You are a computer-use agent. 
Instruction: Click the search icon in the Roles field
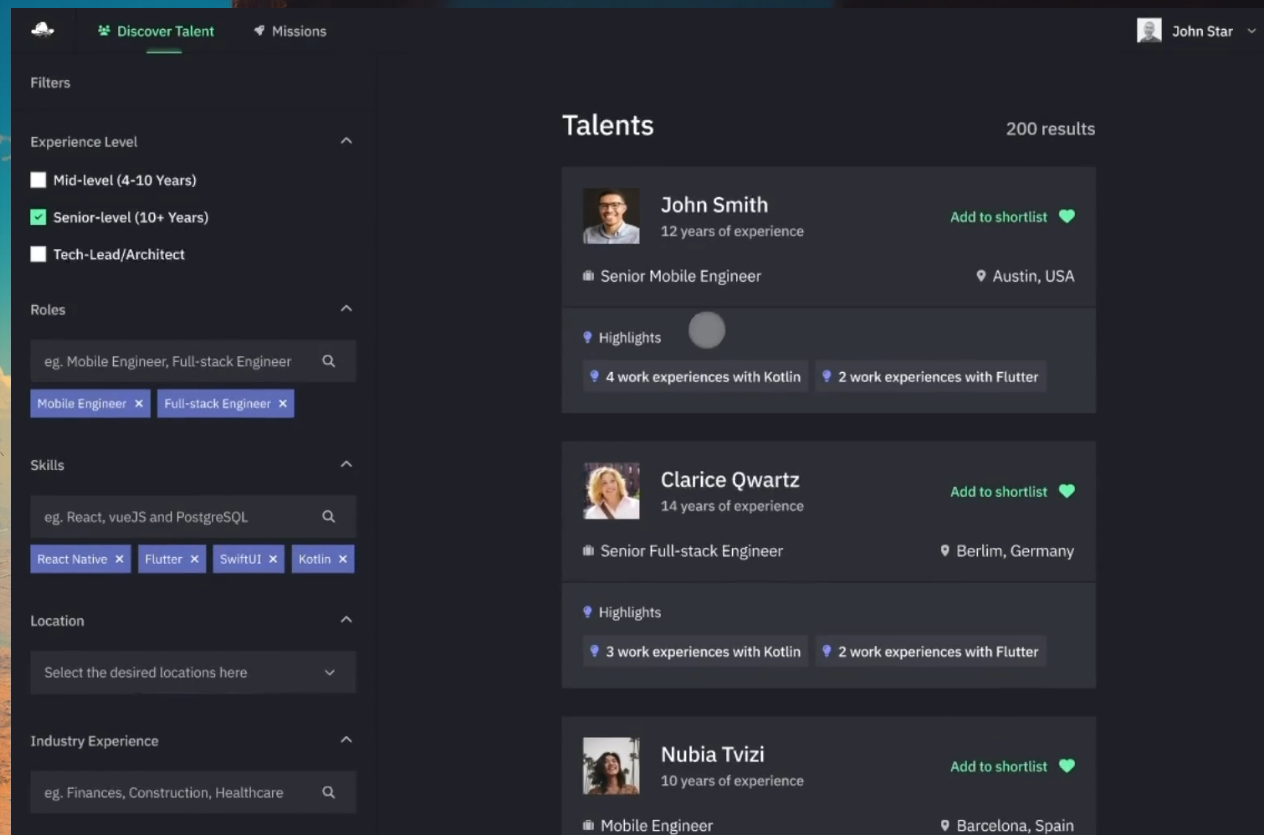click(329, 362)
